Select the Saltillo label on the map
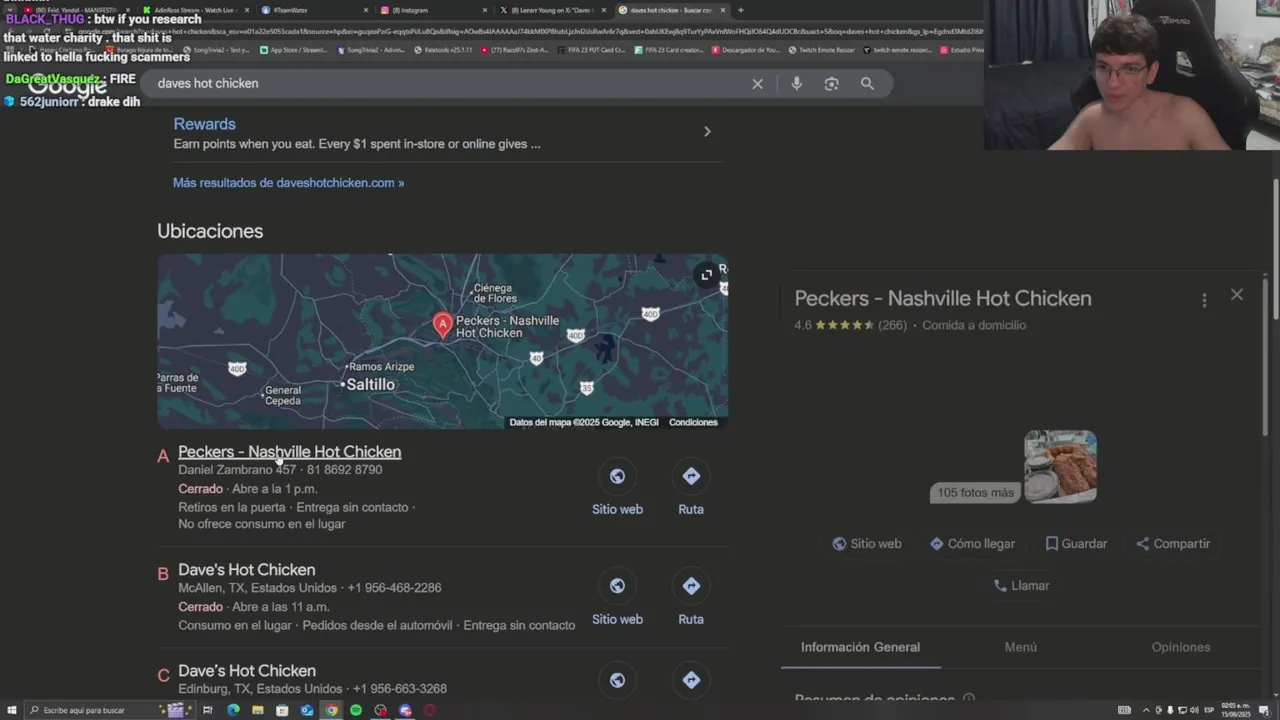This screenshot has height=720, width=1280. (x=370, y=385)
